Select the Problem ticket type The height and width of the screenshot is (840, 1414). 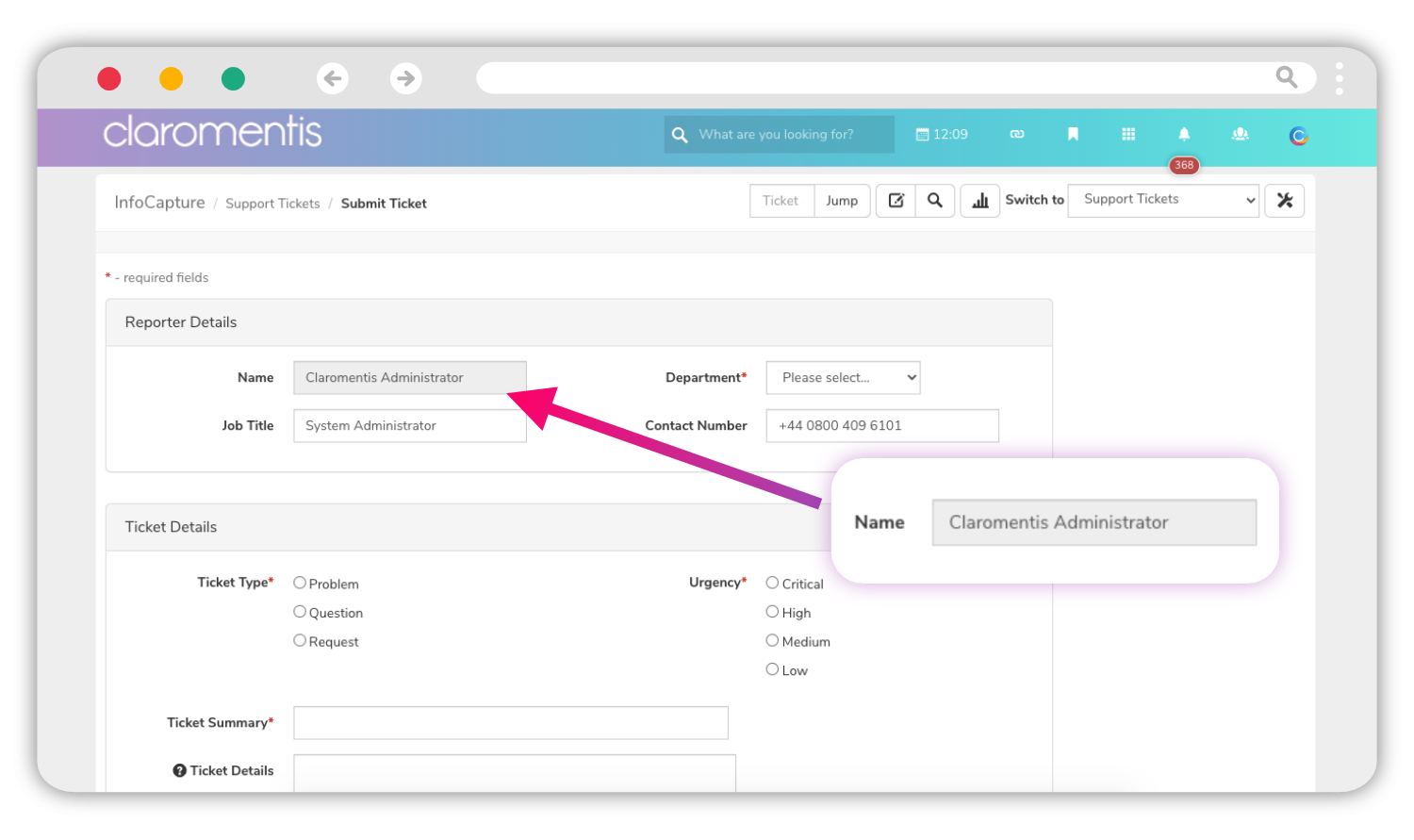click(300, 584)
